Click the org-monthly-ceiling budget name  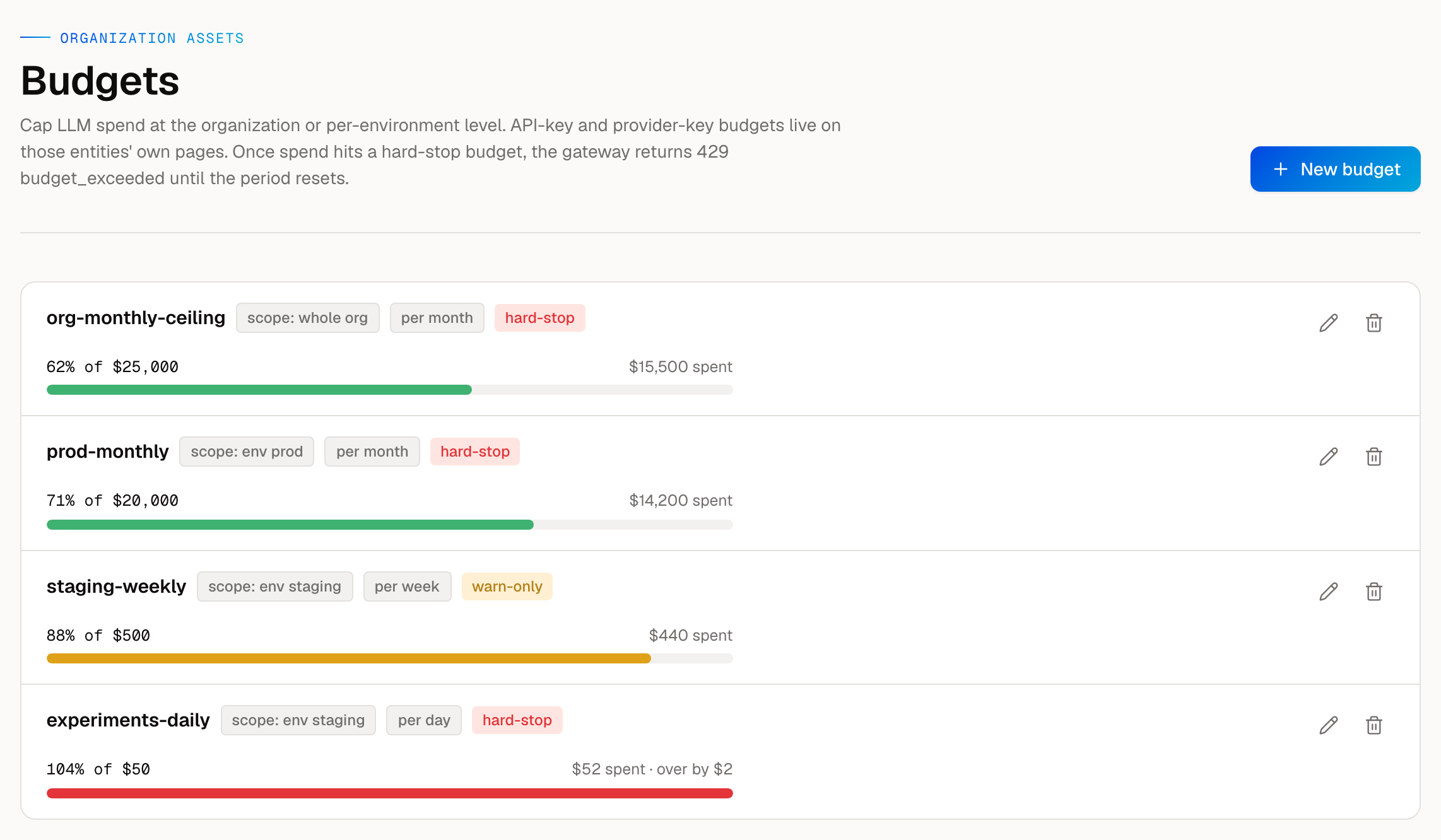click(x=136, y=318)
